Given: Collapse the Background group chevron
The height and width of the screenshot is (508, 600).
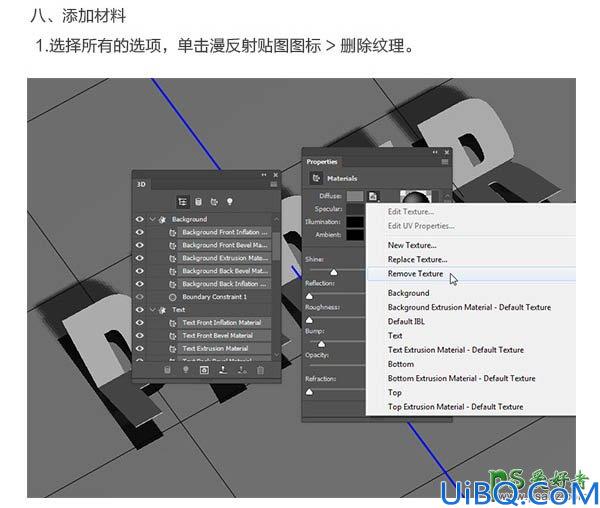Looking at the screenshot, I should click(153, 219).
